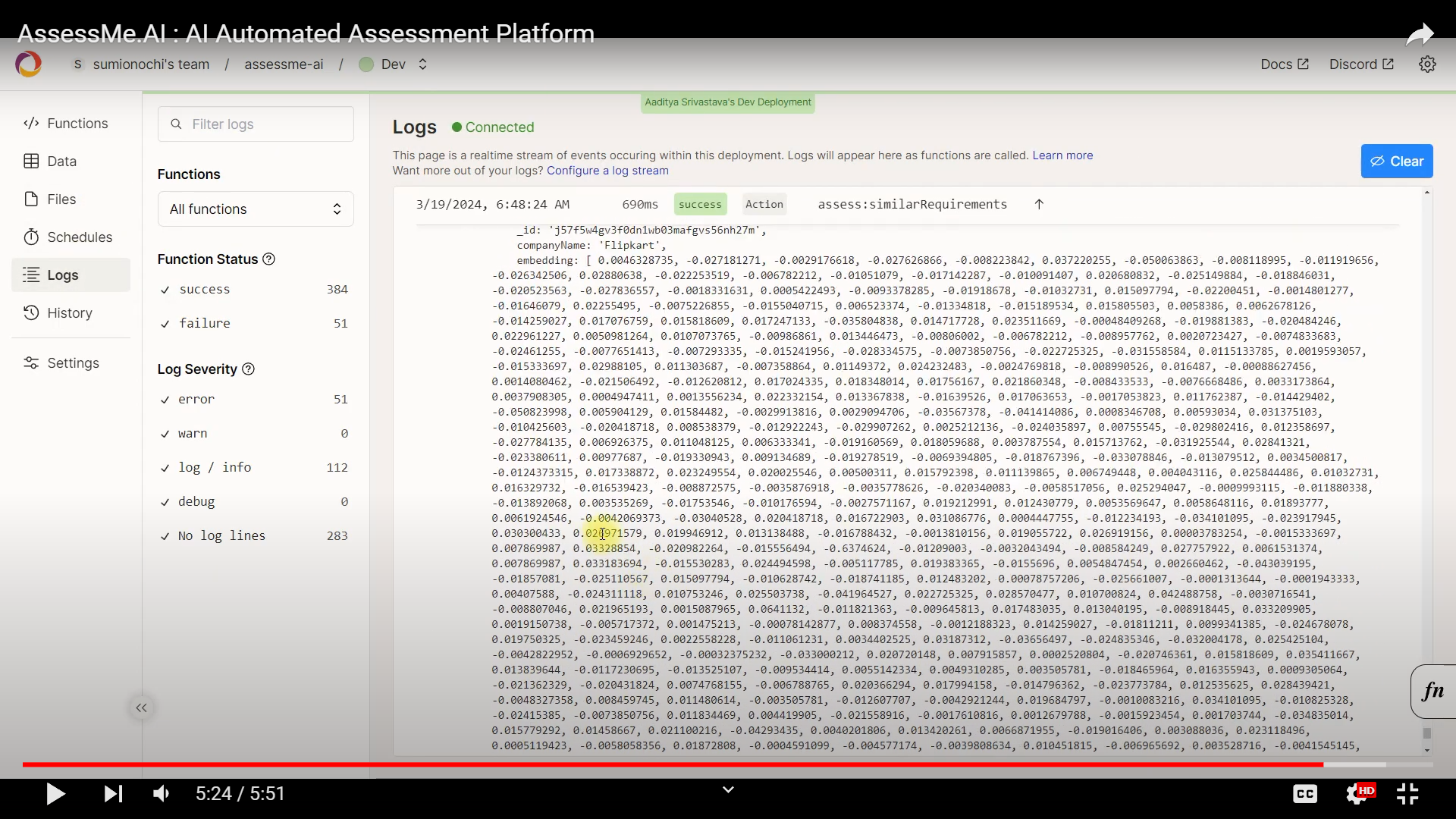Open Schedules in the sidebar
The height and width of the screenshot is (819, 1456).
pyautogui.click(x=79, y=237)
